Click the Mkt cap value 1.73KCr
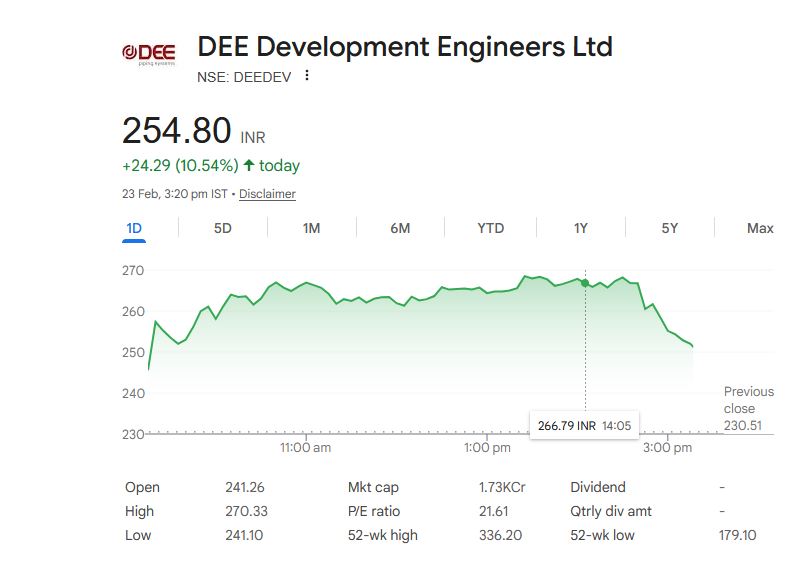The image size is (793, 584). pyautogui.click(x=502, y=487)
